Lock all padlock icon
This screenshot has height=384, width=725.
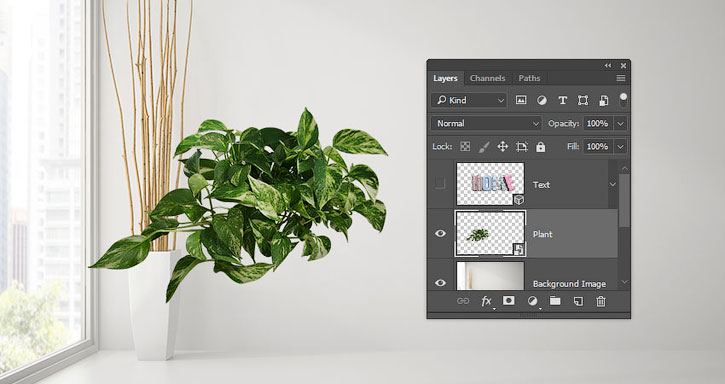pos(541,147)
